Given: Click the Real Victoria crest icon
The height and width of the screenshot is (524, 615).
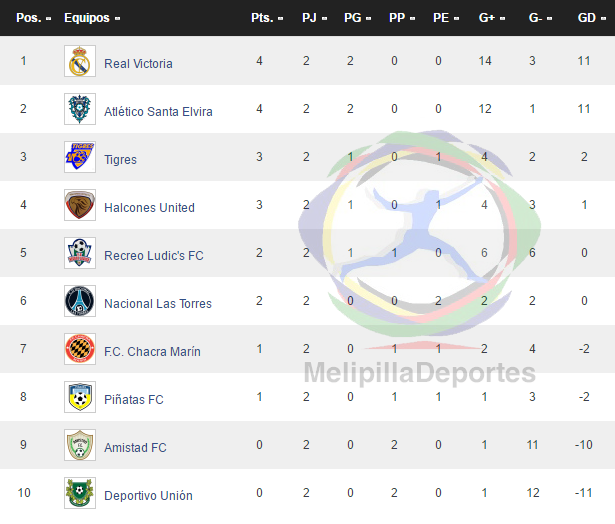Looking at the screenshot, I should point(80,61).
